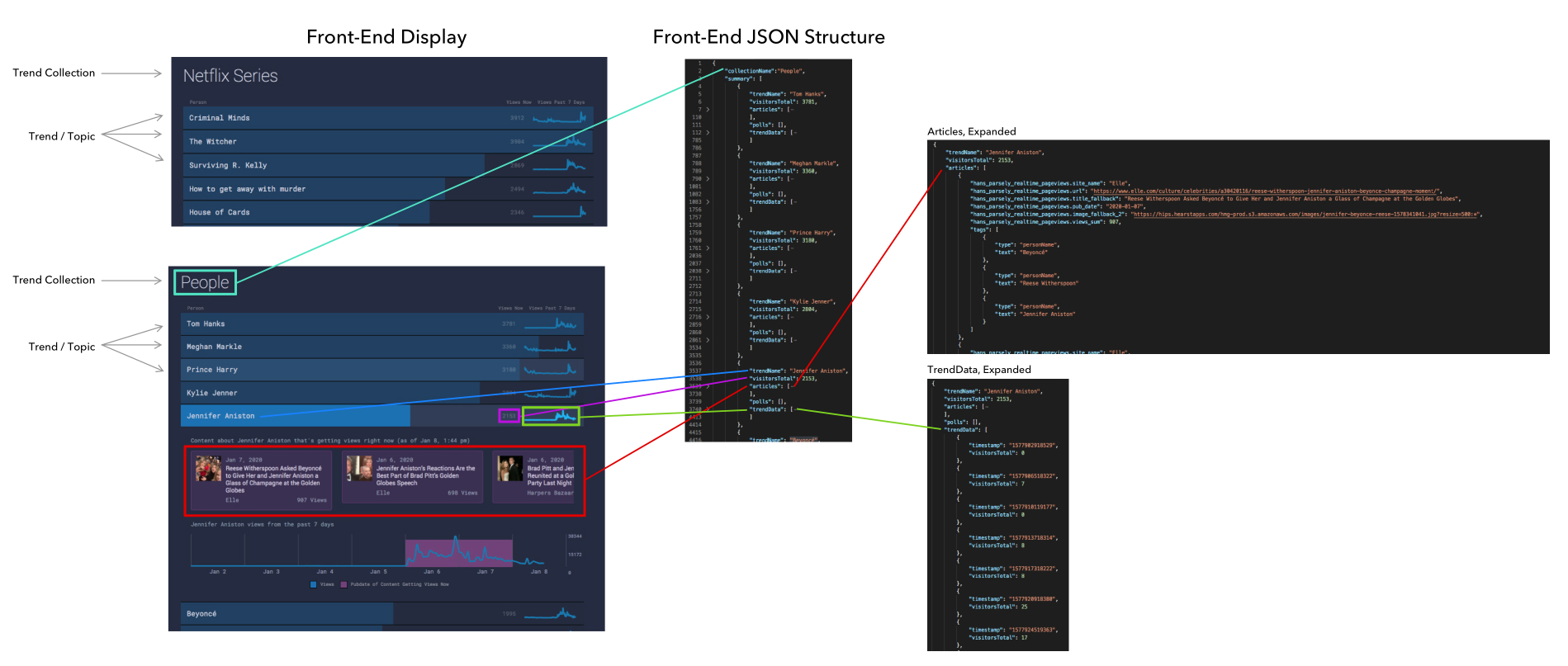Expand folded articles array at line 7

[x=708, y=110]
